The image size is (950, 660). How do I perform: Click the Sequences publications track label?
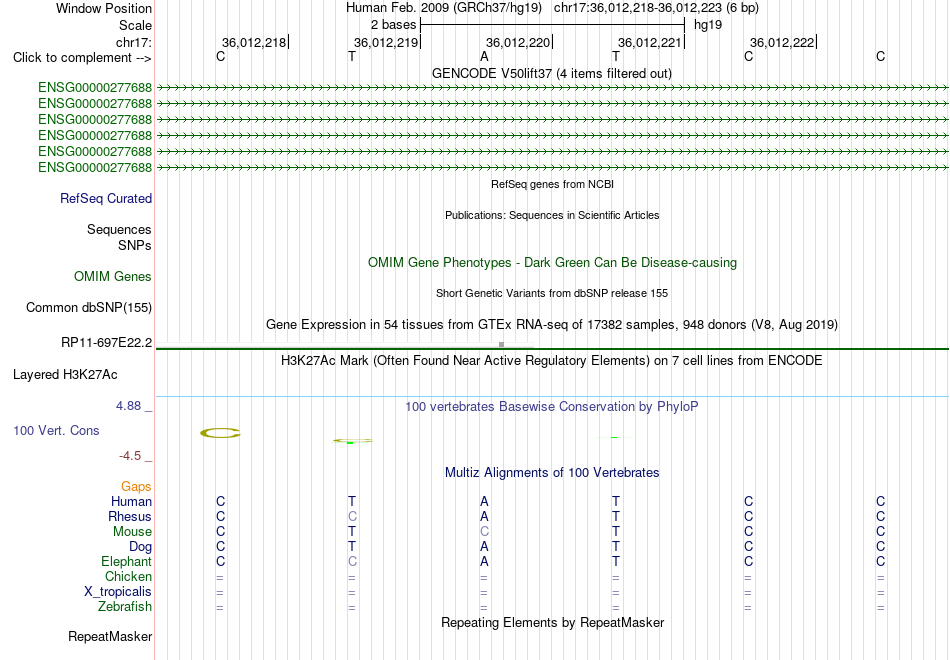tap(119, 229)
